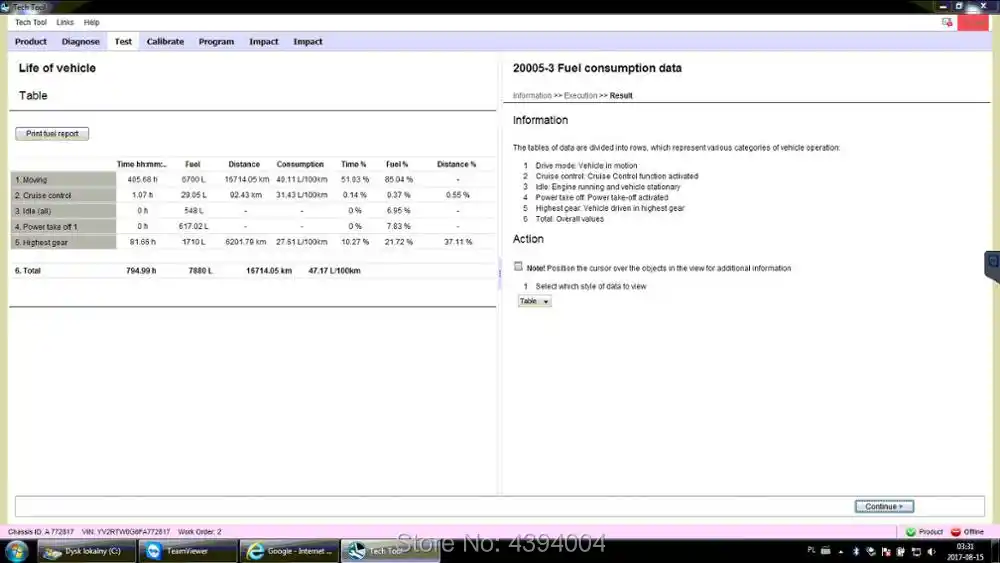This screenshot has height=563, width=1000.
Task: Go to the Information breadcrumb step
Action: click(532, 96)
